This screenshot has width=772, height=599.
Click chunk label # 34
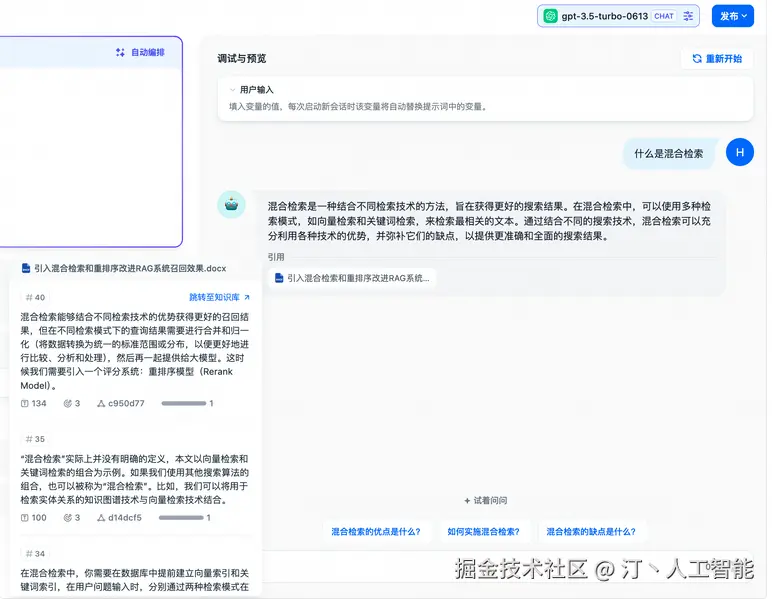pos(35,554)
